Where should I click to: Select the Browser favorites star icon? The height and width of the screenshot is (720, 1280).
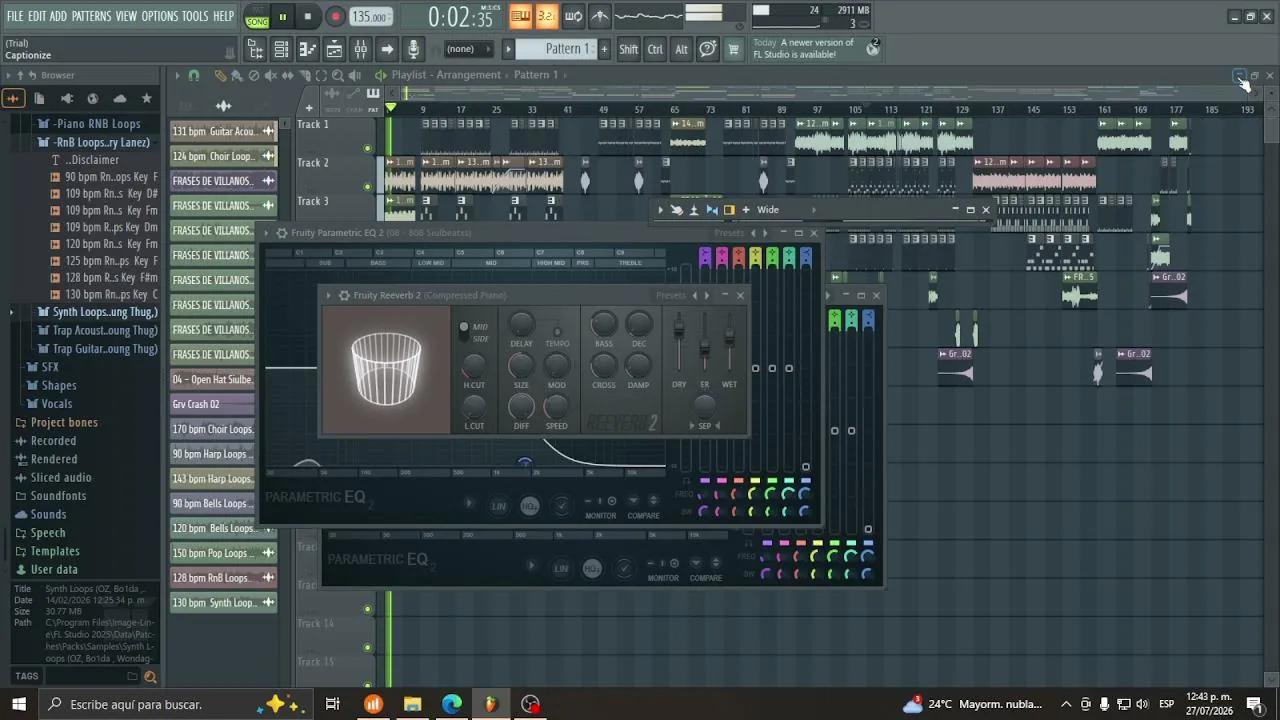146,98
